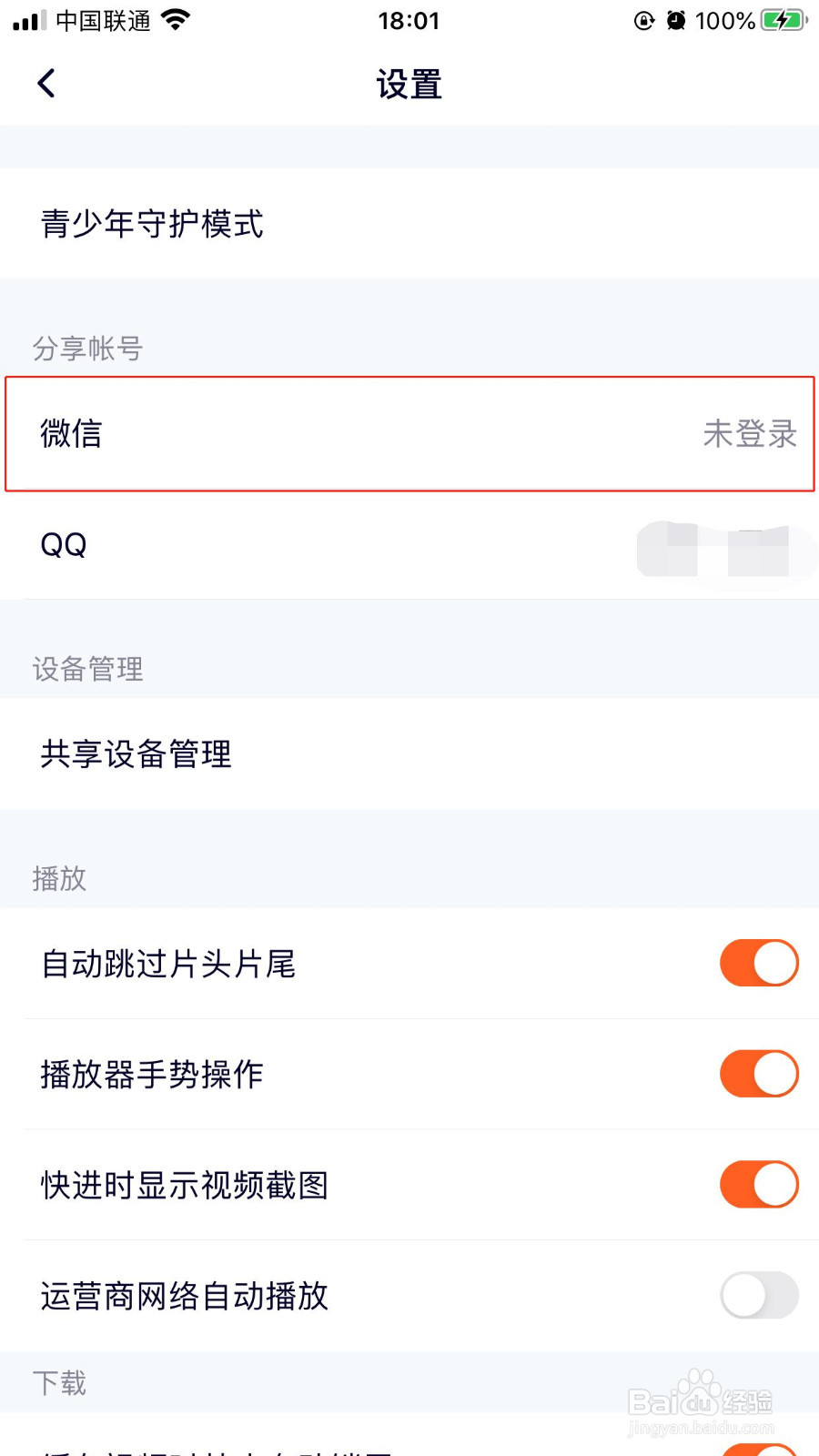Tap the 100% battery percentage text

click(x=724, y=20)
